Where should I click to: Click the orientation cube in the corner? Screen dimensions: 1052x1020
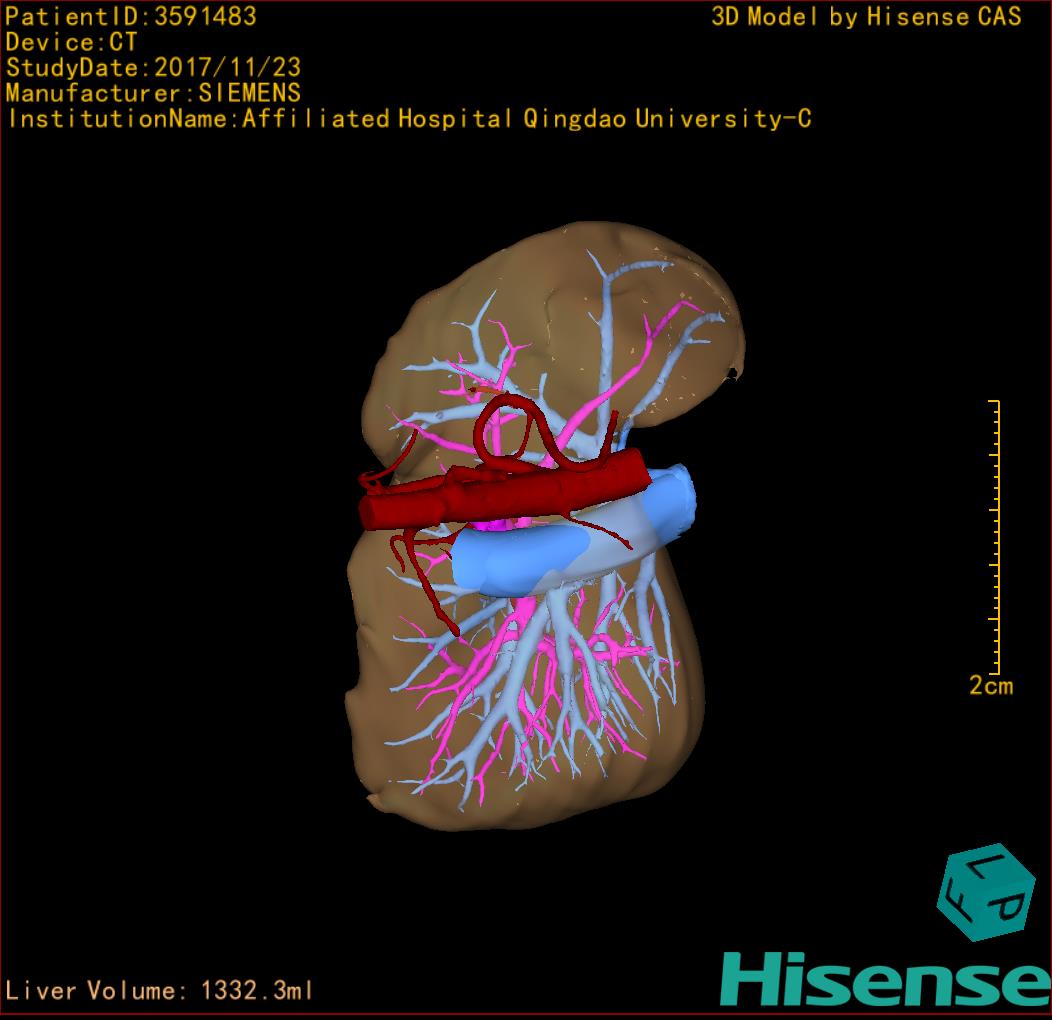986,892
